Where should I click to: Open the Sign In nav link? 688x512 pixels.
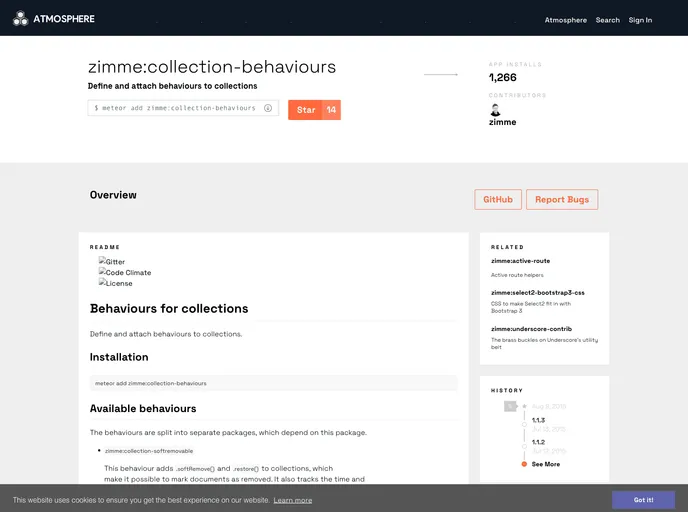coord(640,20)
